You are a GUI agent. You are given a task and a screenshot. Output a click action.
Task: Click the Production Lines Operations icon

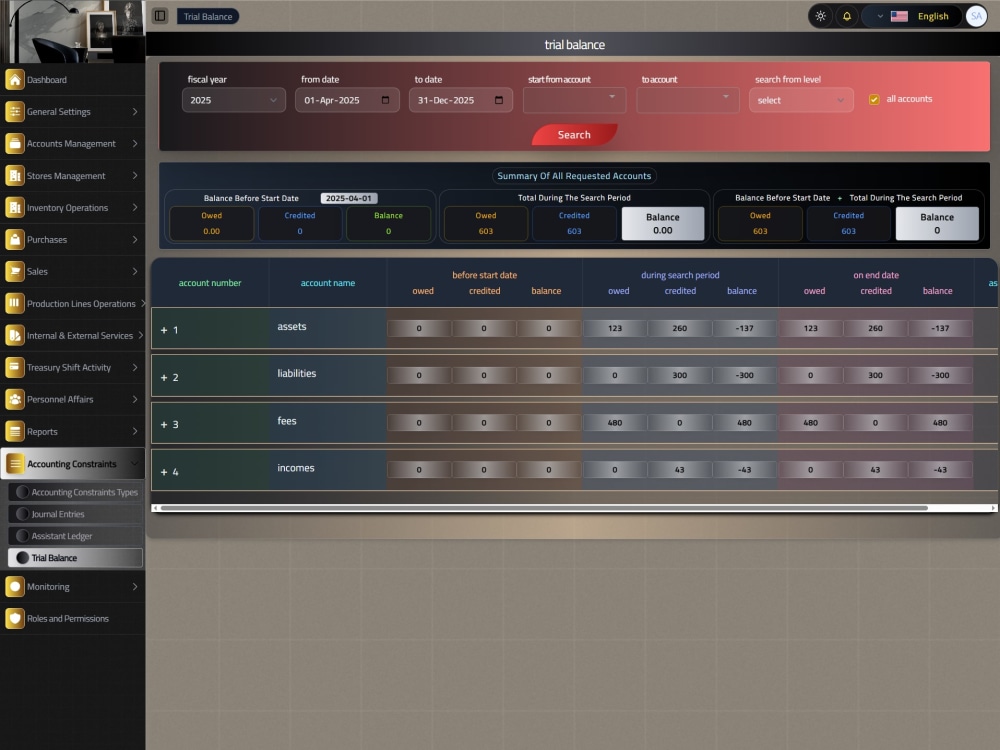point(15,303)
